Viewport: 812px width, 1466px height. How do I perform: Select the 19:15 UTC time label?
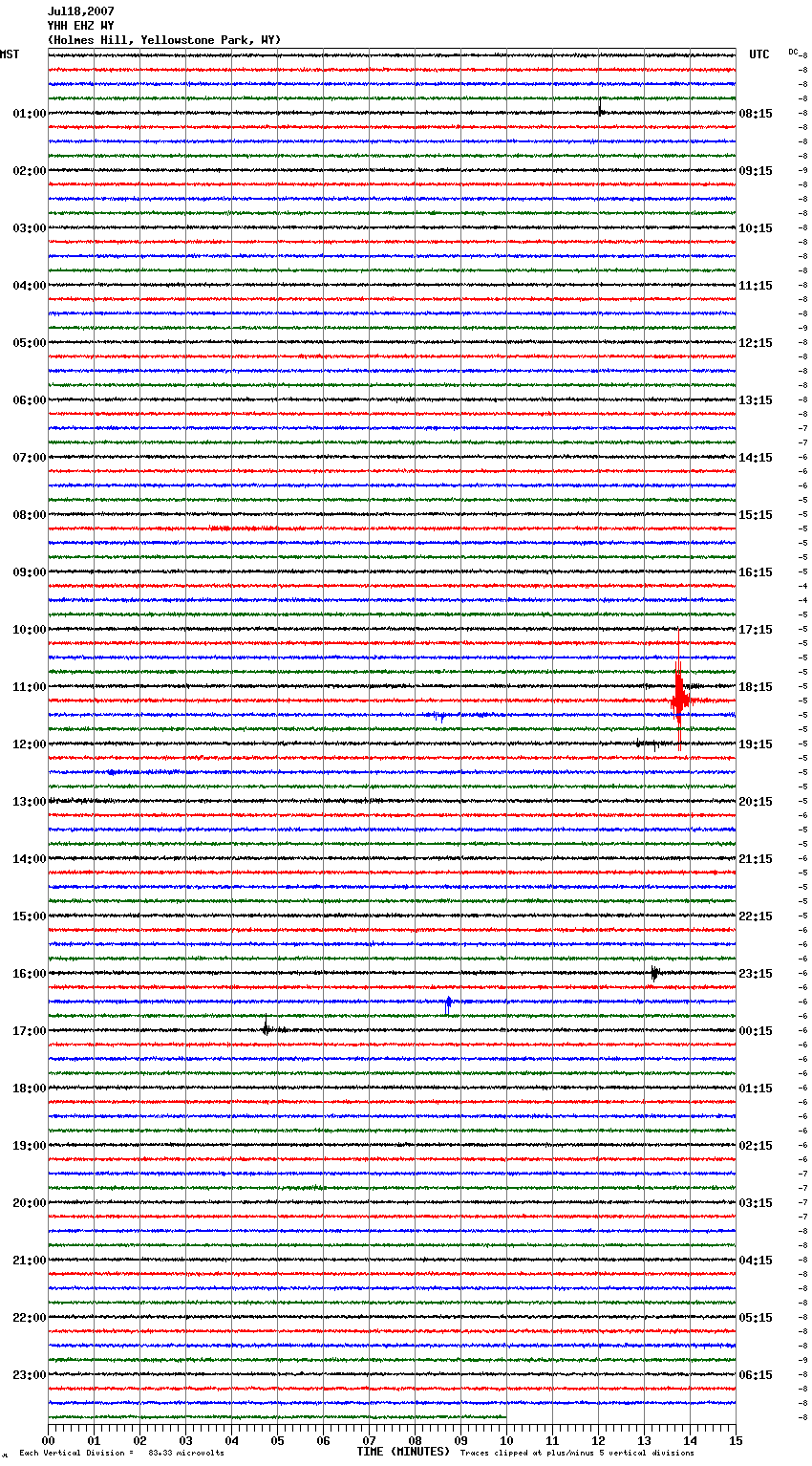pyautogui.click(x=756, y=744)
